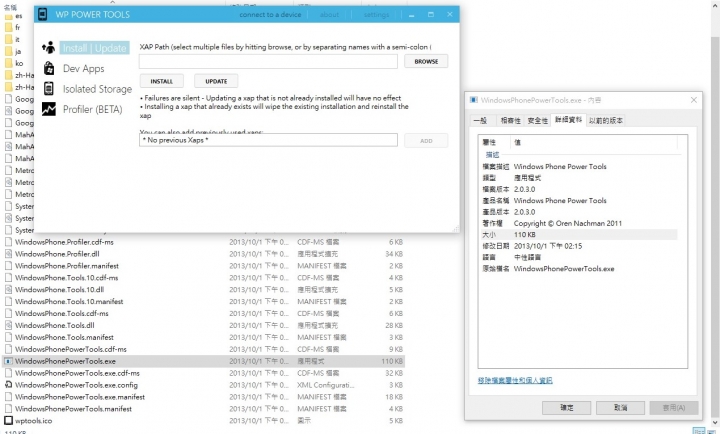Select WindowsPhone.Profiler.manifest file
The image size is (720, 434).
67,266
